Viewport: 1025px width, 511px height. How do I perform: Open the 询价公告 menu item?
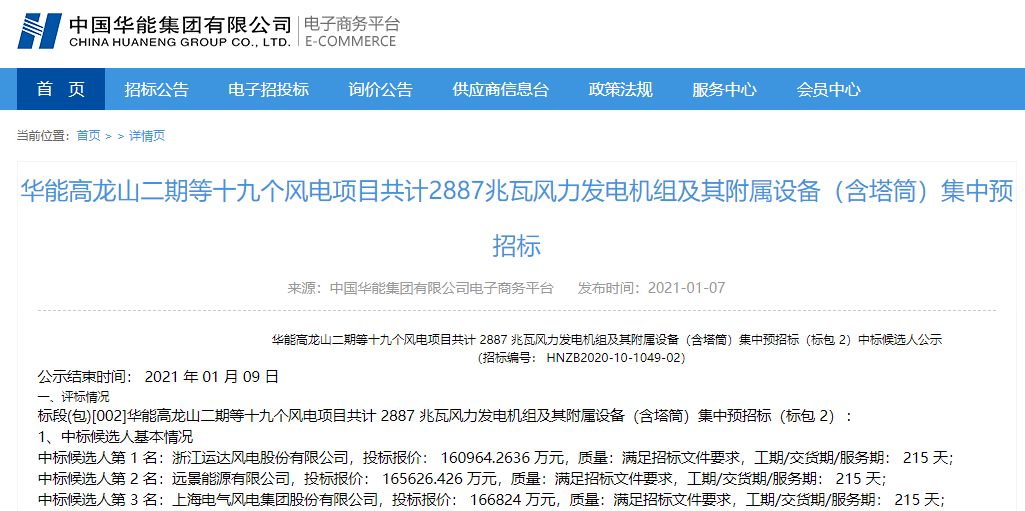click(380, 89)
